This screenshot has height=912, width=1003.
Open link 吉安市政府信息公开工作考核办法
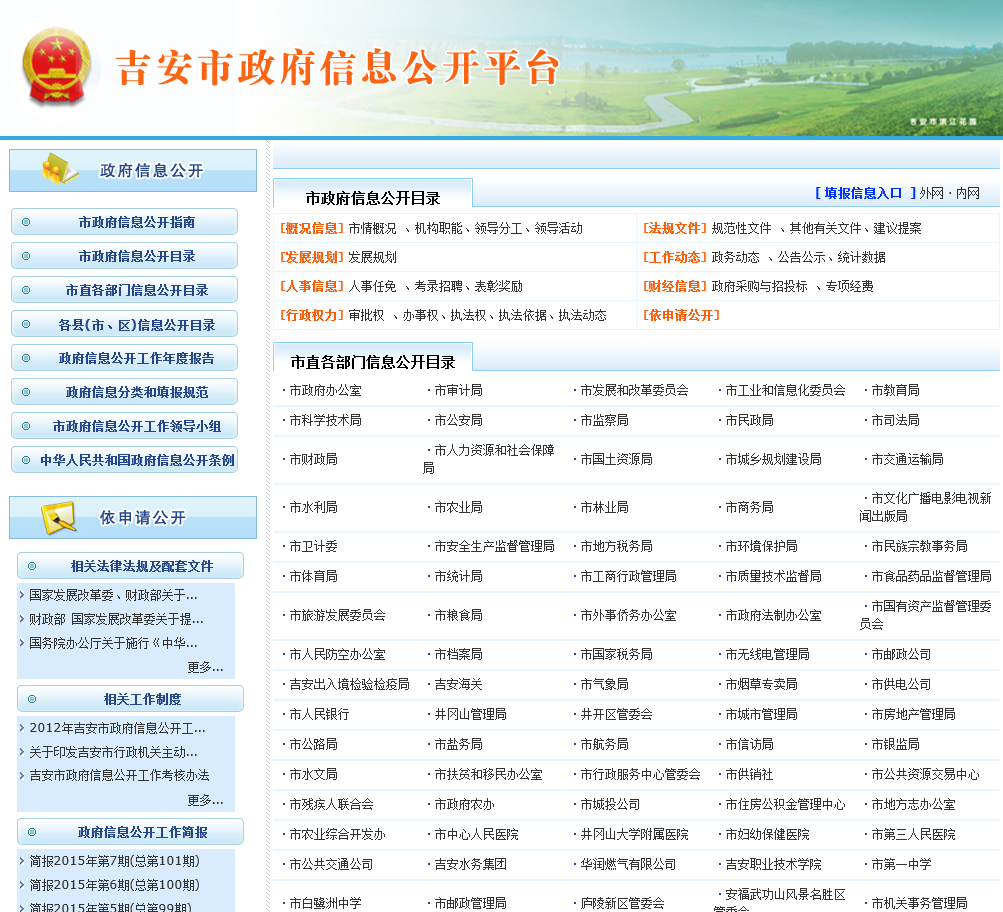pyautogui.click(x=119, y=775)
